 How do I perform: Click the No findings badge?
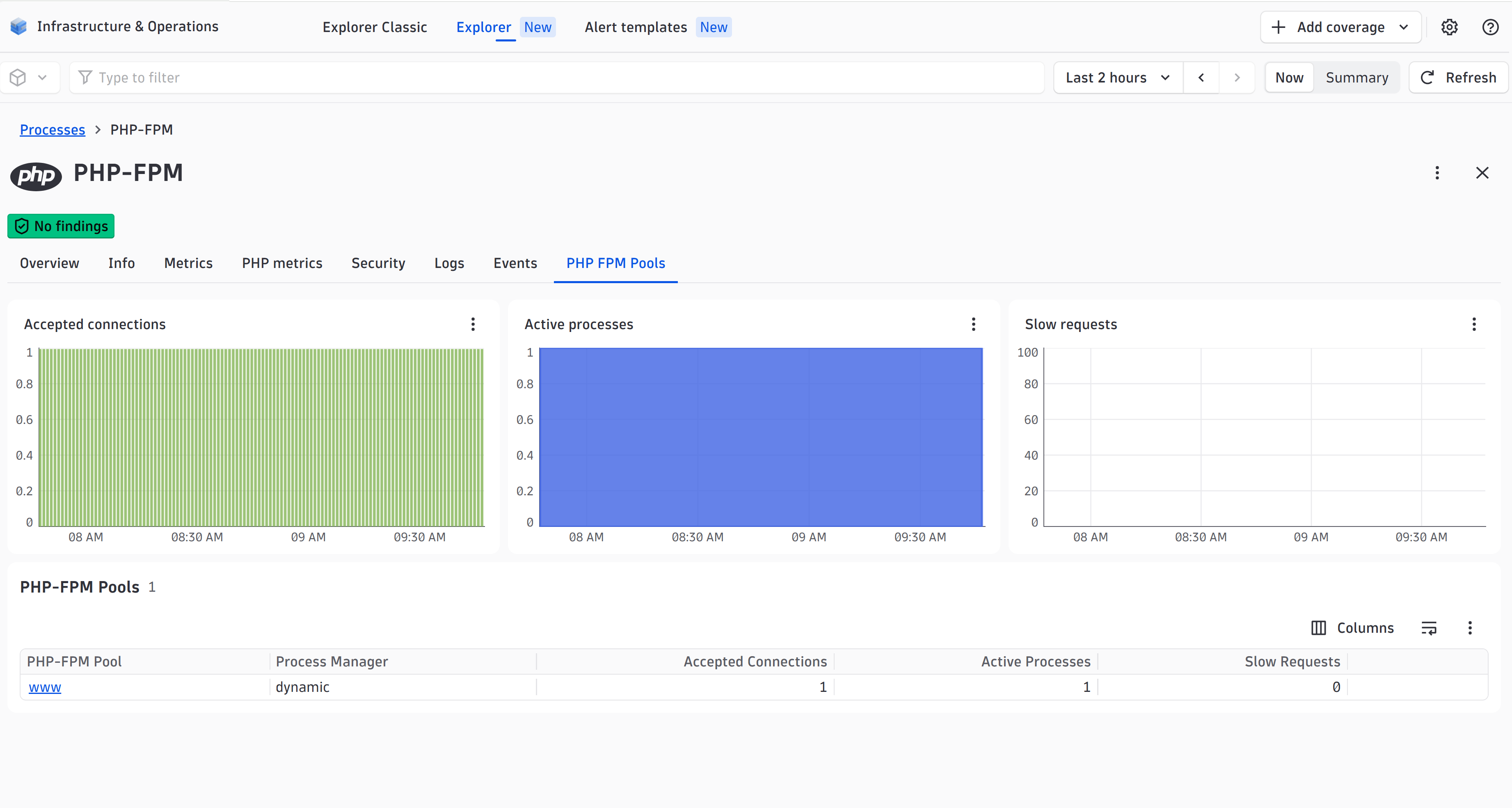click(x=61, y=226)
